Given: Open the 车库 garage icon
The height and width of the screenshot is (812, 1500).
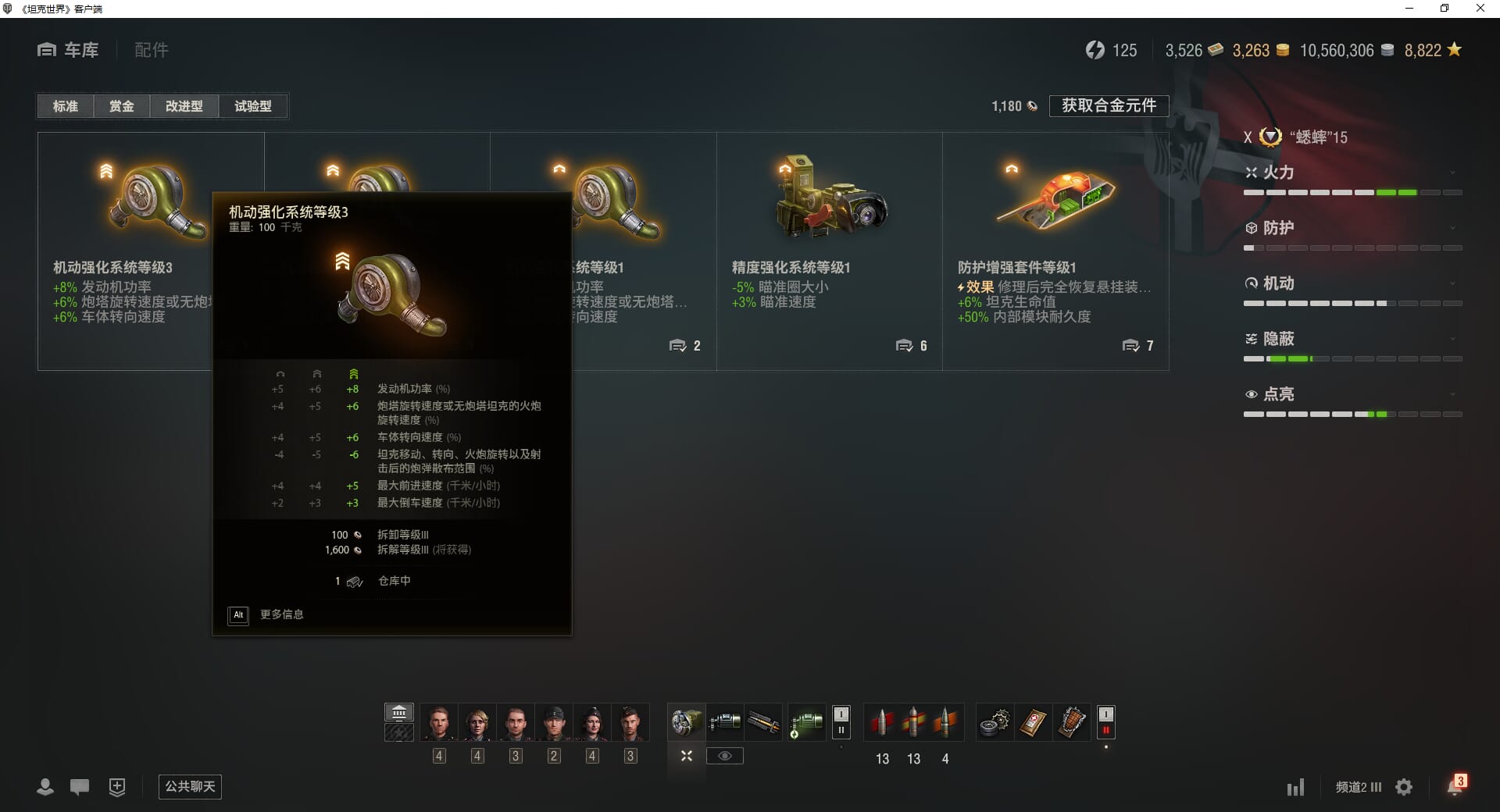Looking at the screenshot, I should coord(47,50).
